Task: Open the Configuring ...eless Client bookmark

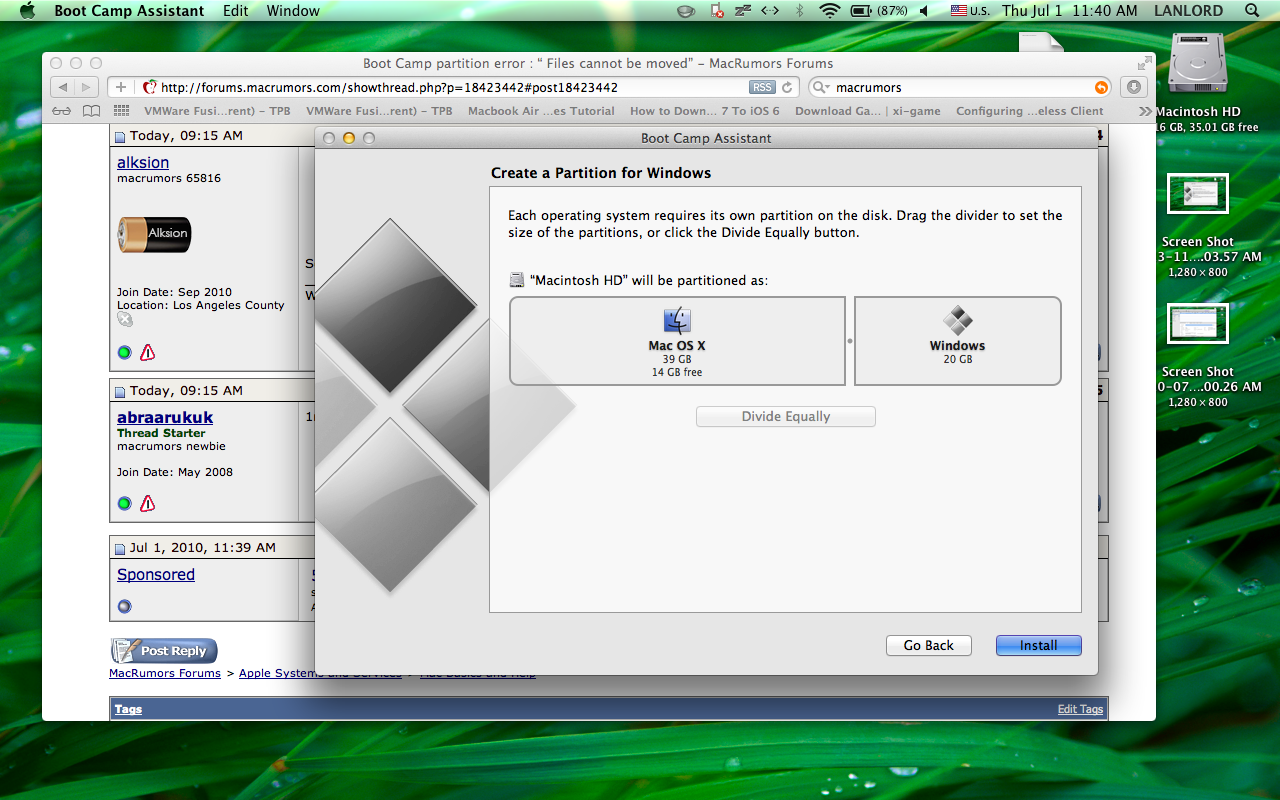Action: pos(1030,111)
